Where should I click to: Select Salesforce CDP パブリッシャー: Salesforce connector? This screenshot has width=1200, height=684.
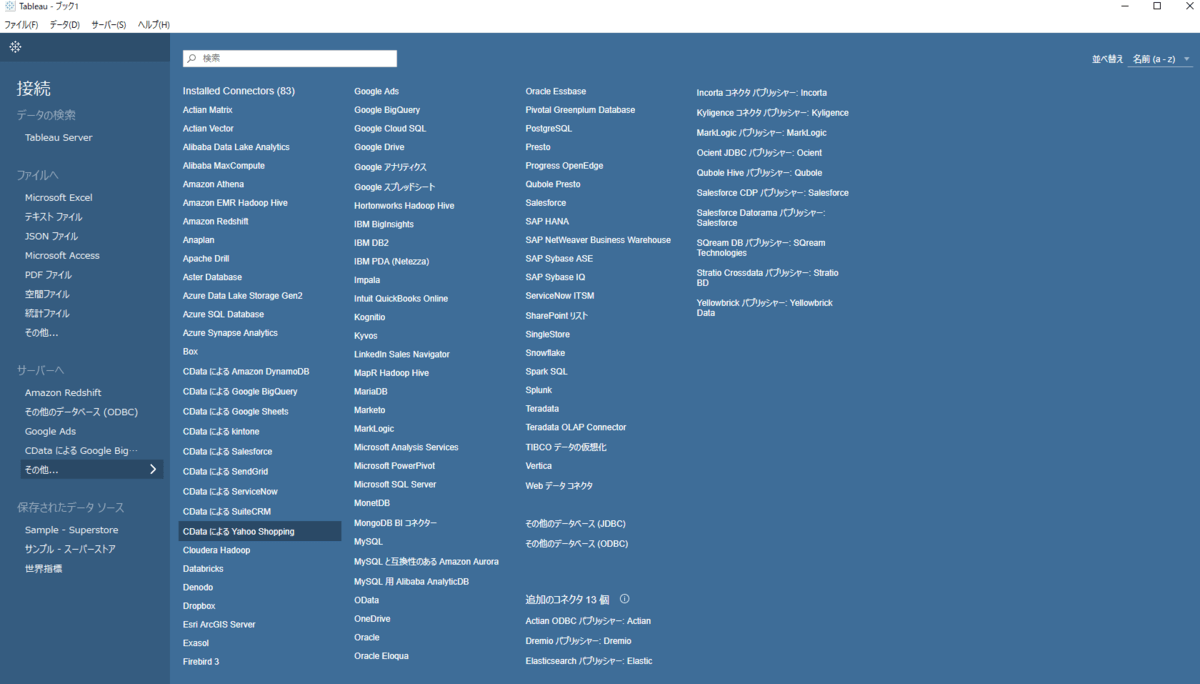tap(773, 193)
